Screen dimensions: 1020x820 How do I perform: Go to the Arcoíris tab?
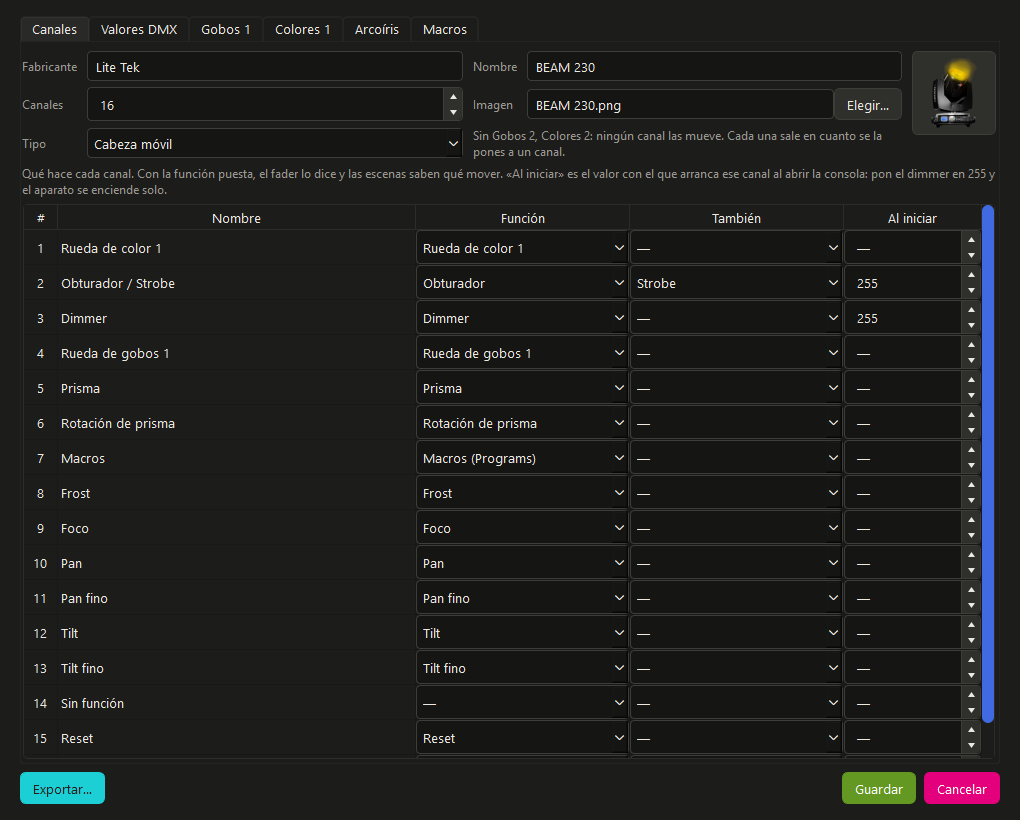(x=377, y=29)
